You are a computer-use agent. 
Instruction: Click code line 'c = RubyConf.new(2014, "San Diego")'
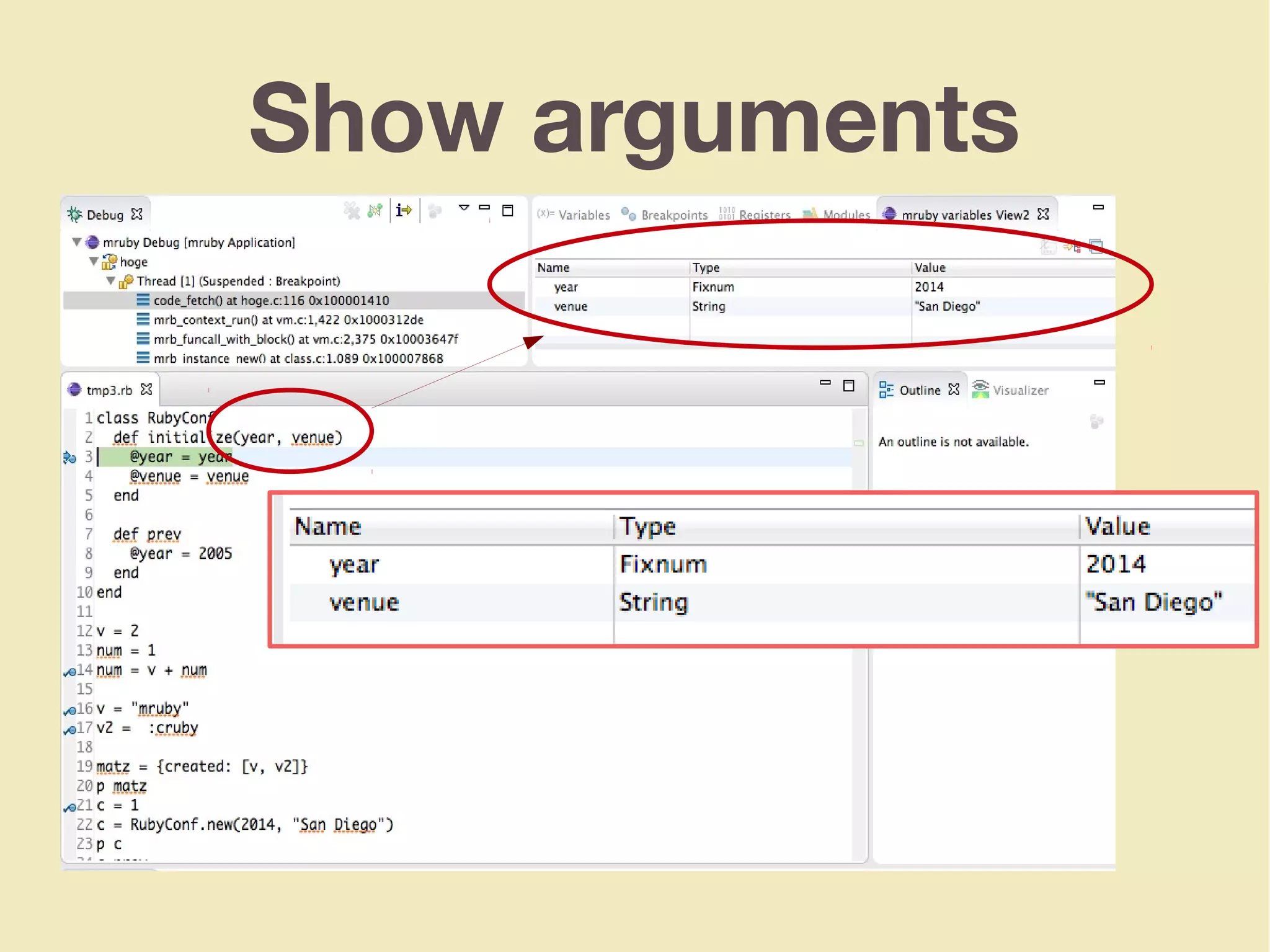(x=245, y=824)
